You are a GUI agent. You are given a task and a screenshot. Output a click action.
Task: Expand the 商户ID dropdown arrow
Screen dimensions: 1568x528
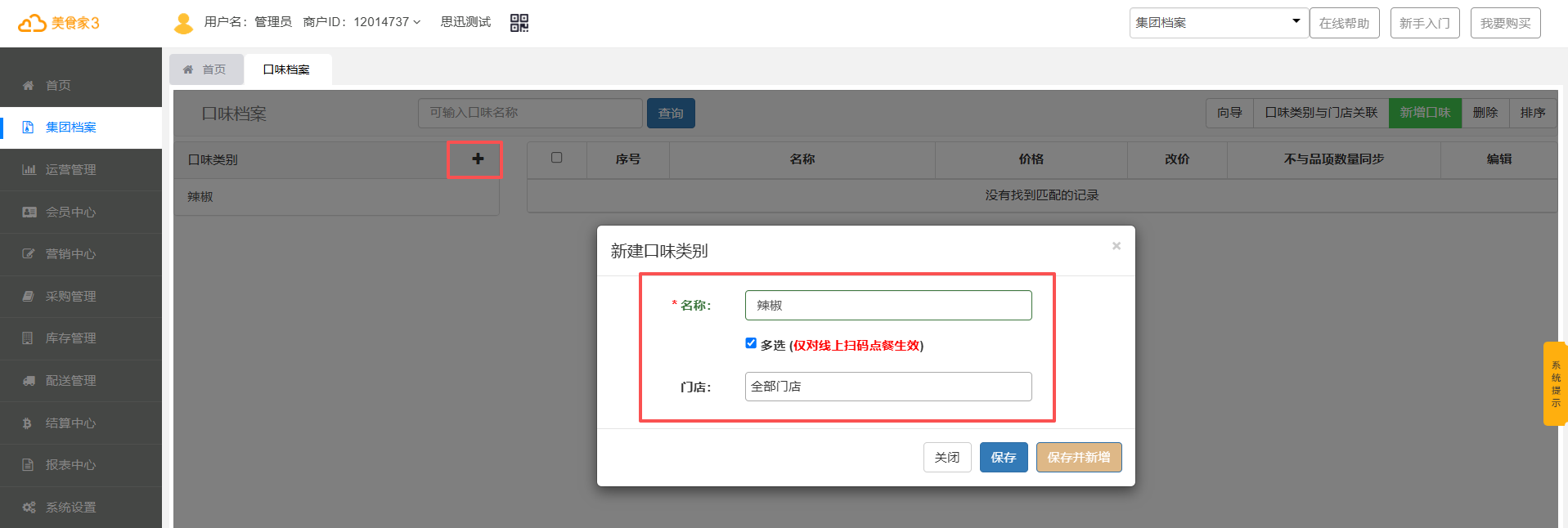coord(417,23)
